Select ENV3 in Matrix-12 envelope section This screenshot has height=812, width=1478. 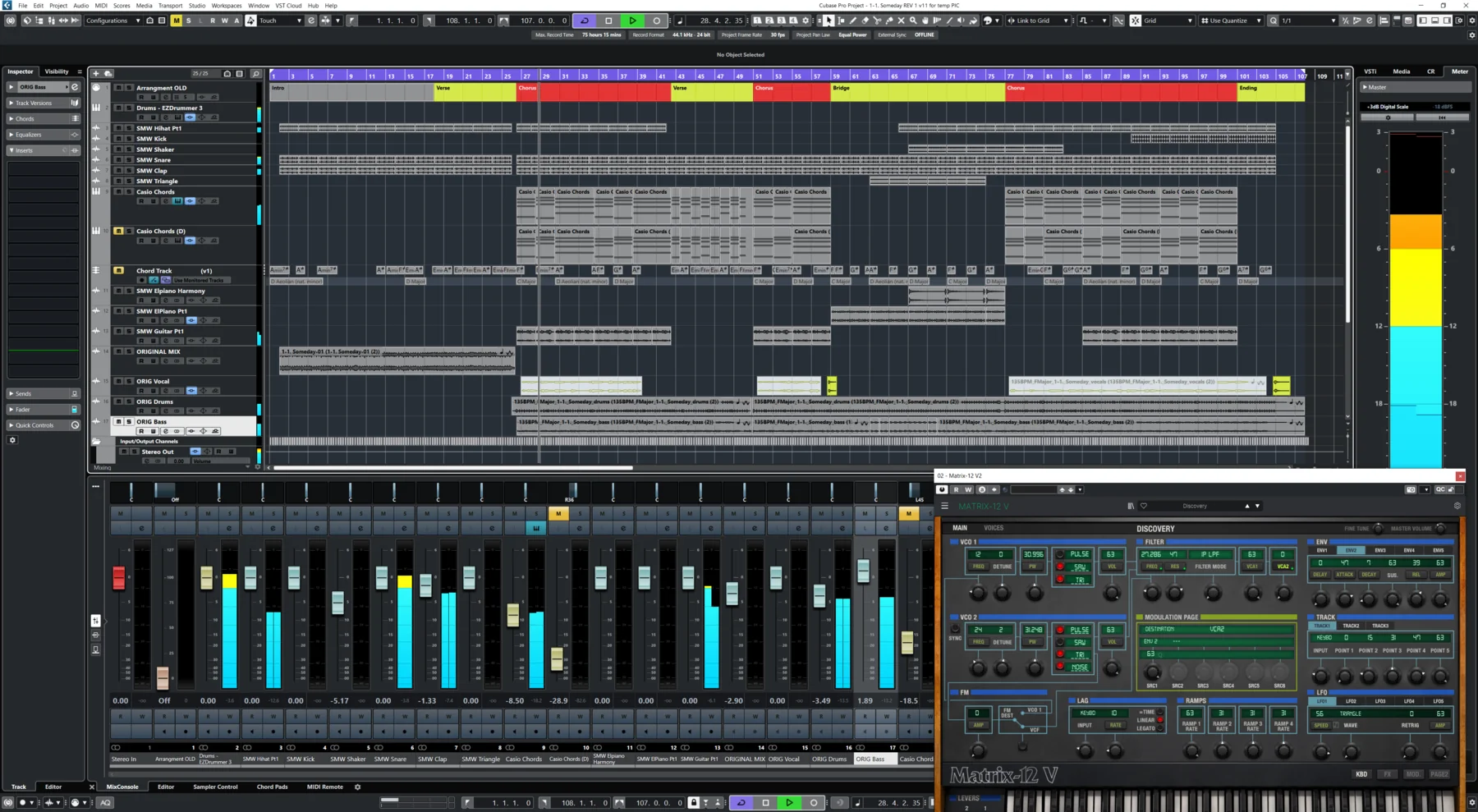coord(1380,550)
